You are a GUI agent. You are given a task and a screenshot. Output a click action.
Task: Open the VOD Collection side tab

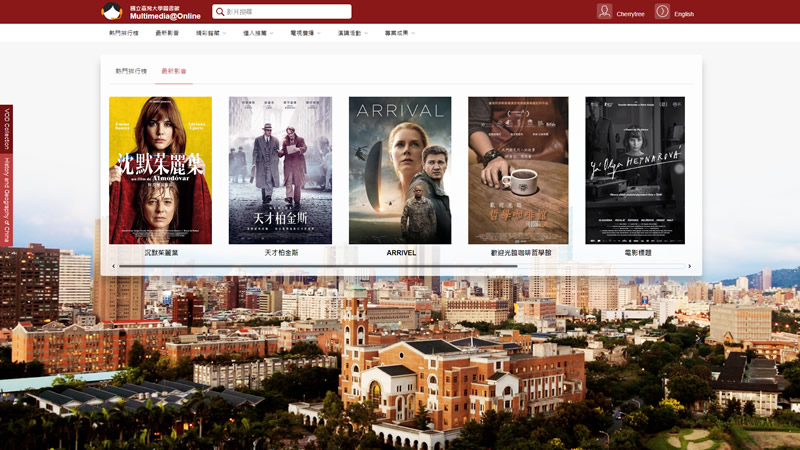point(7,129)
